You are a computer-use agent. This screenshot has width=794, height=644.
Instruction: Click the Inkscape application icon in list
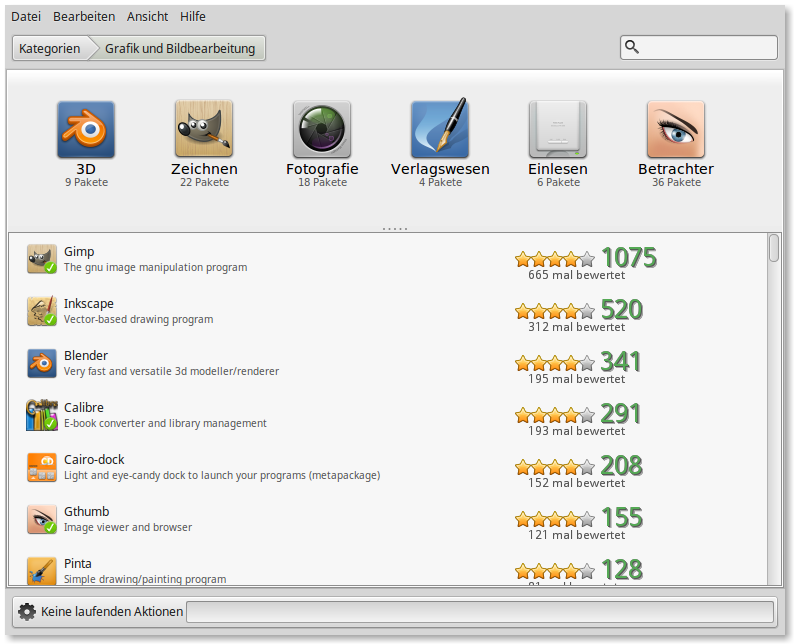pyautogui.click(x=42, y=311)
